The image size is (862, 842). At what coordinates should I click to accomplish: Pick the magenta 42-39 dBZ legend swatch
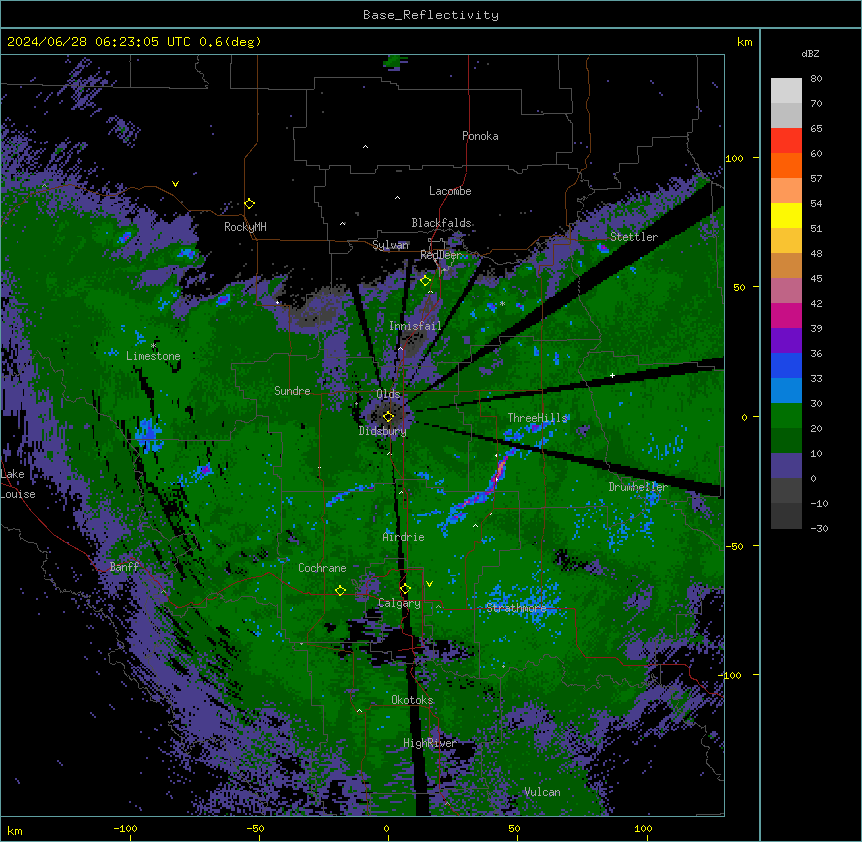786,315
